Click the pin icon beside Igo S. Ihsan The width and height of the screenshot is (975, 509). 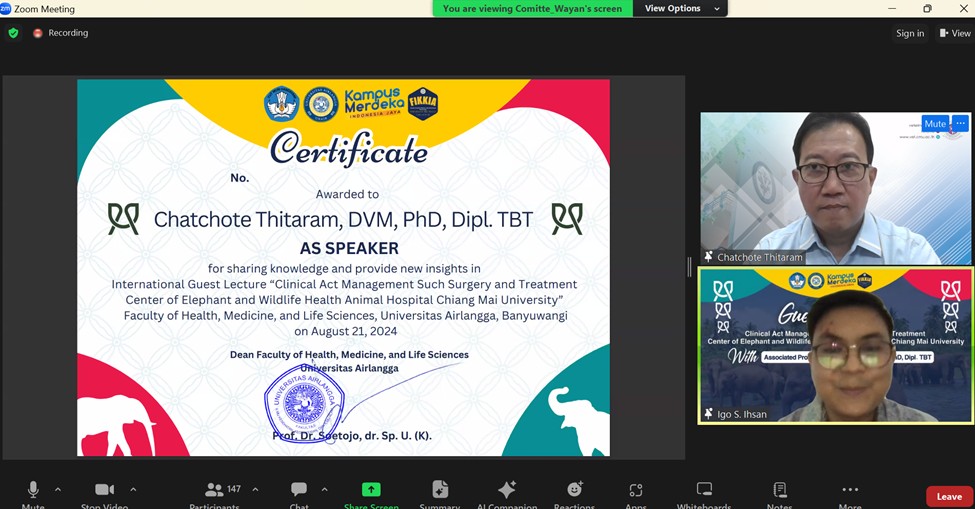click(708, 414)
